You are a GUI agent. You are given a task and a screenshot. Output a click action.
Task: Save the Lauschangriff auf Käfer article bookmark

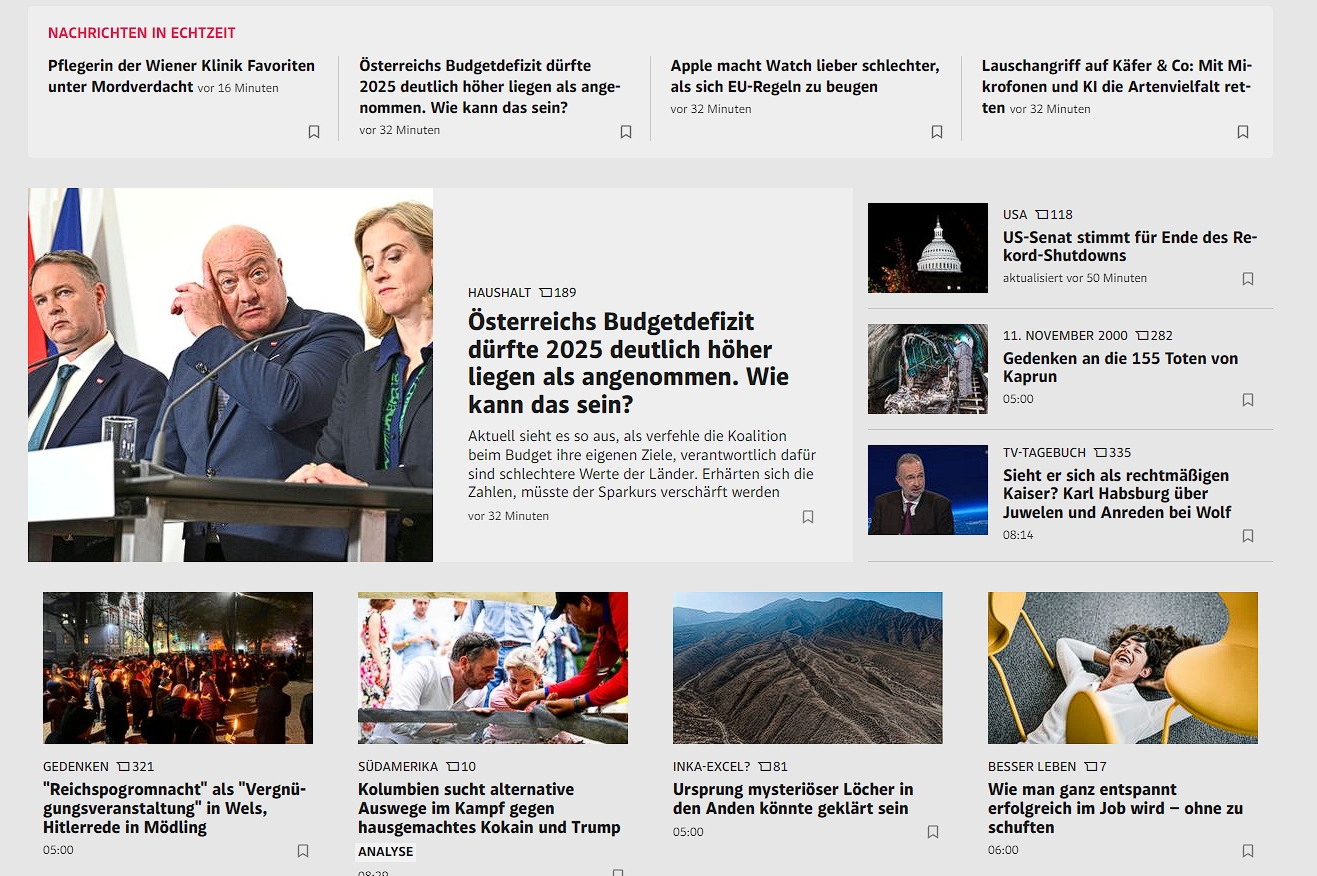(1243, 132)
